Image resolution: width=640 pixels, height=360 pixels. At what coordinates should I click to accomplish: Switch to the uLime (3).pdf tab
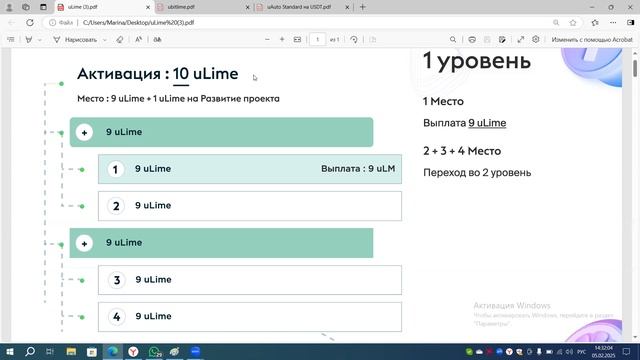pos(103,7)
